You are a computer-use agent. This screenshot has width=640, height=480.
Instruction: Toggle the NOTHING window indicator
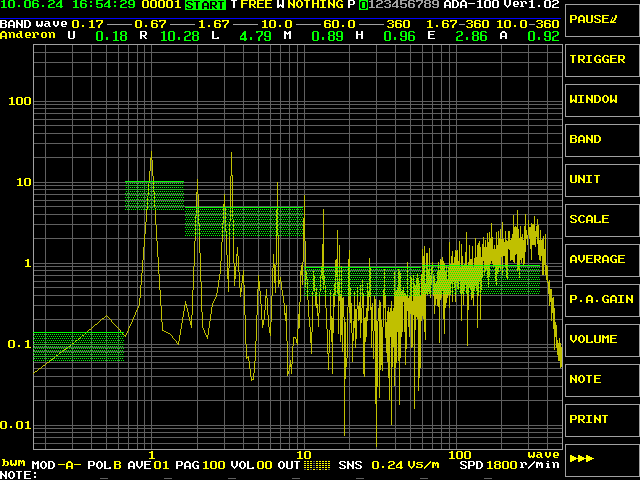click(x=315, y=5)
